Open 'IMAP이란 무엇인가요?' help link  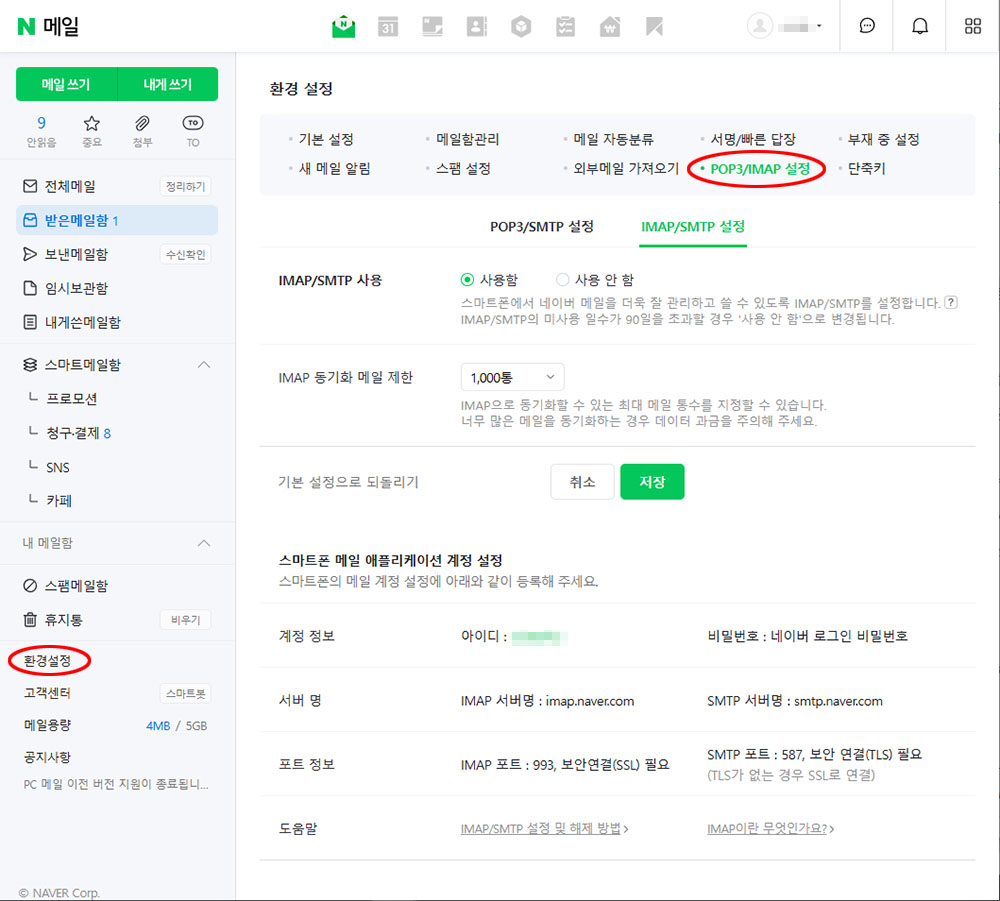(770, 829)
